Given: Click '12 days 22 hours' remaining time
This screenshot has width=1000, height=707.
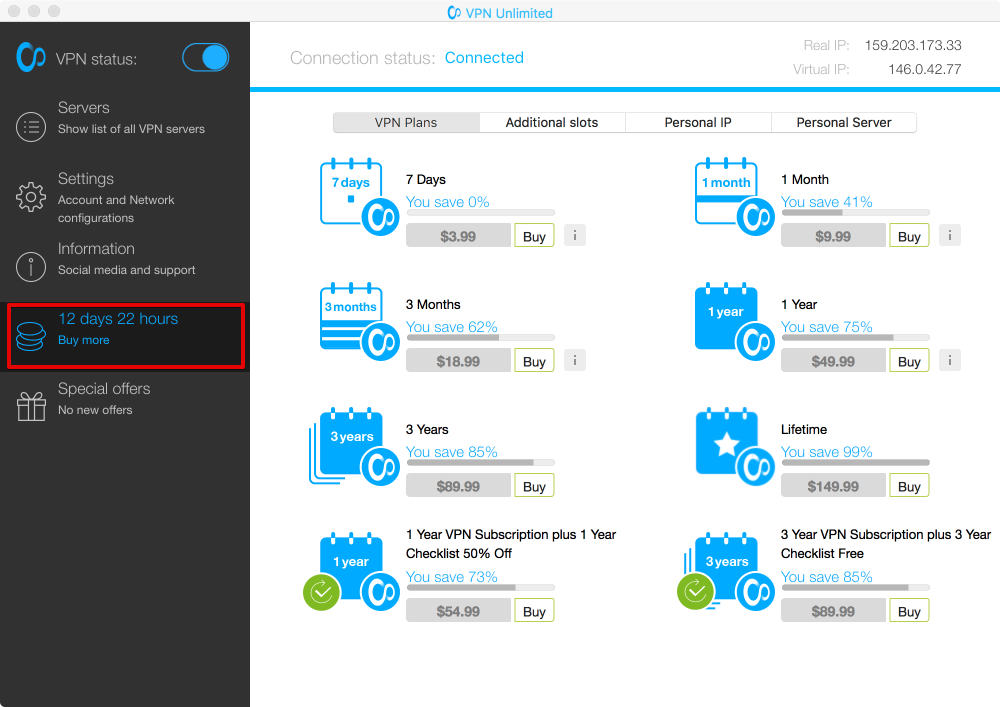Looking at the screenshot, I should click(x=118, y=319).
